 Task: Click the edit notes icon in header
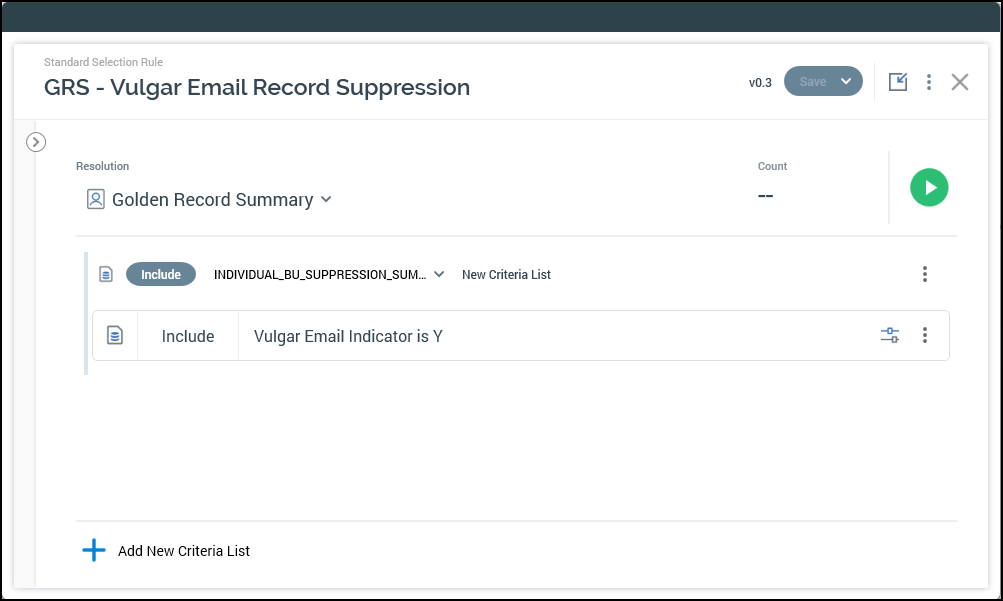point(898,82)
